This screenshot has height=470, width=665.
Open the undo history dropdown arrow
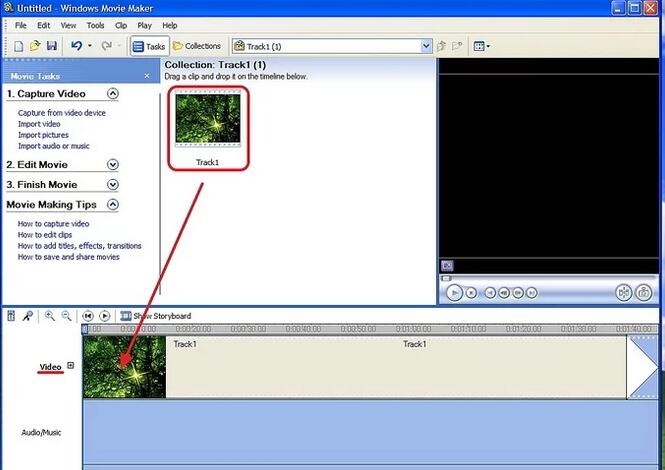[89, 46]
